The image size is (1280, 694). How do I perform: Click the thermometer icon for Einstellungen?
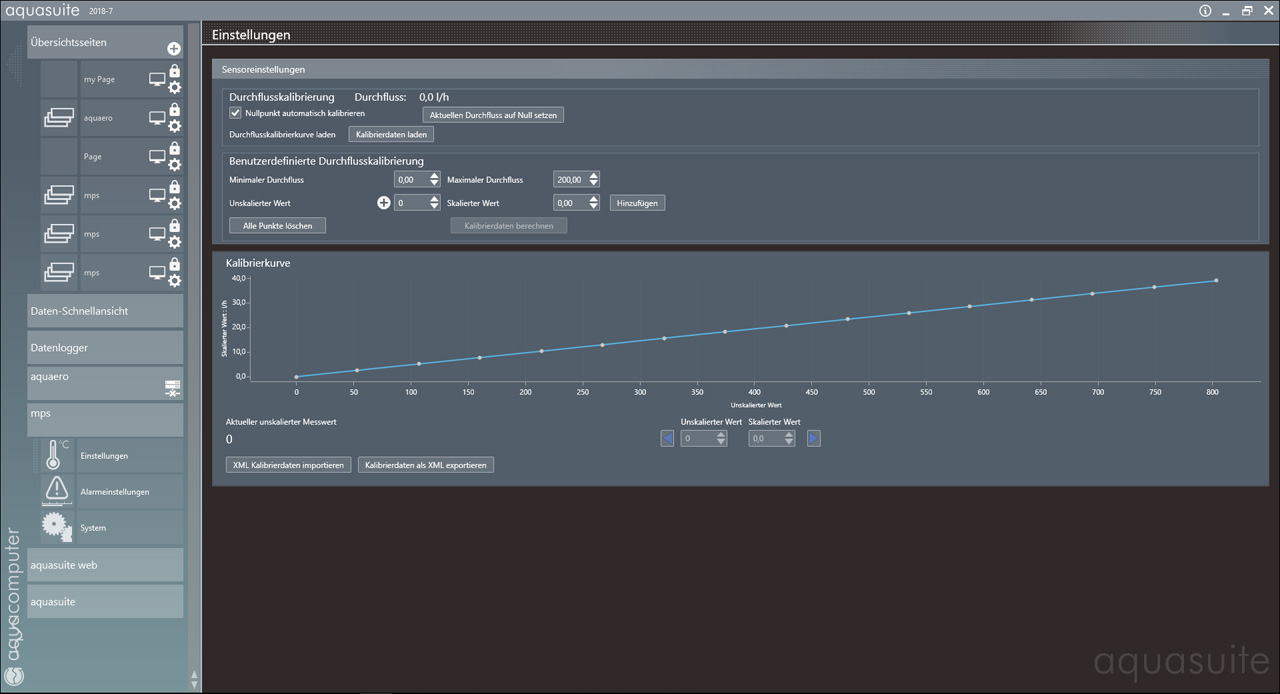coord(57,455)
